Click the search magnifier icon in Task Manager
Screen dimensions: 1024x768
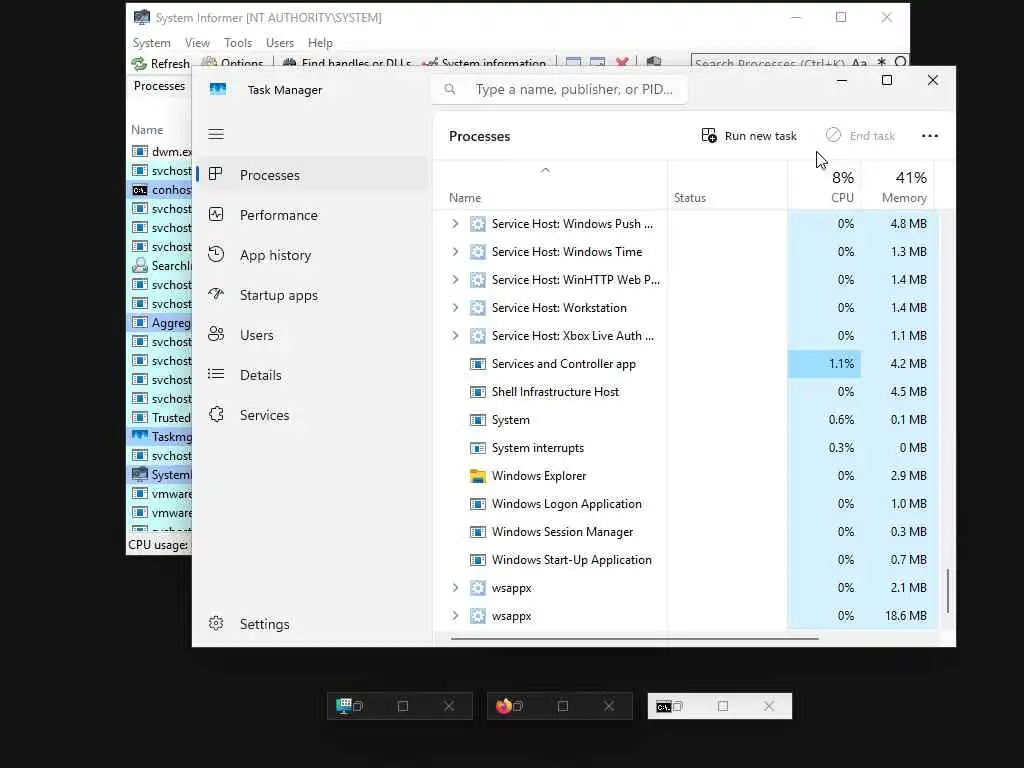coord(450,89)
